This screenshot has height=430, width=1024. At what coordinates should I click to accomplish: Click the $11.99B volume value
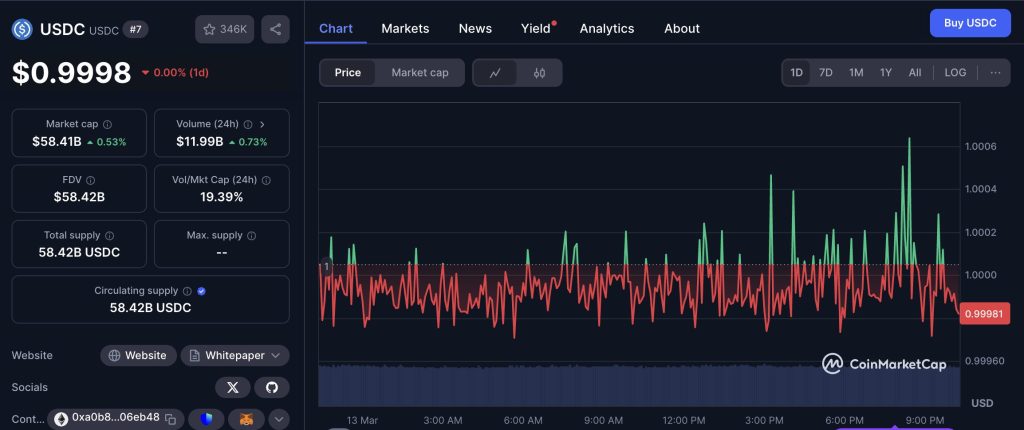point(200,141)
